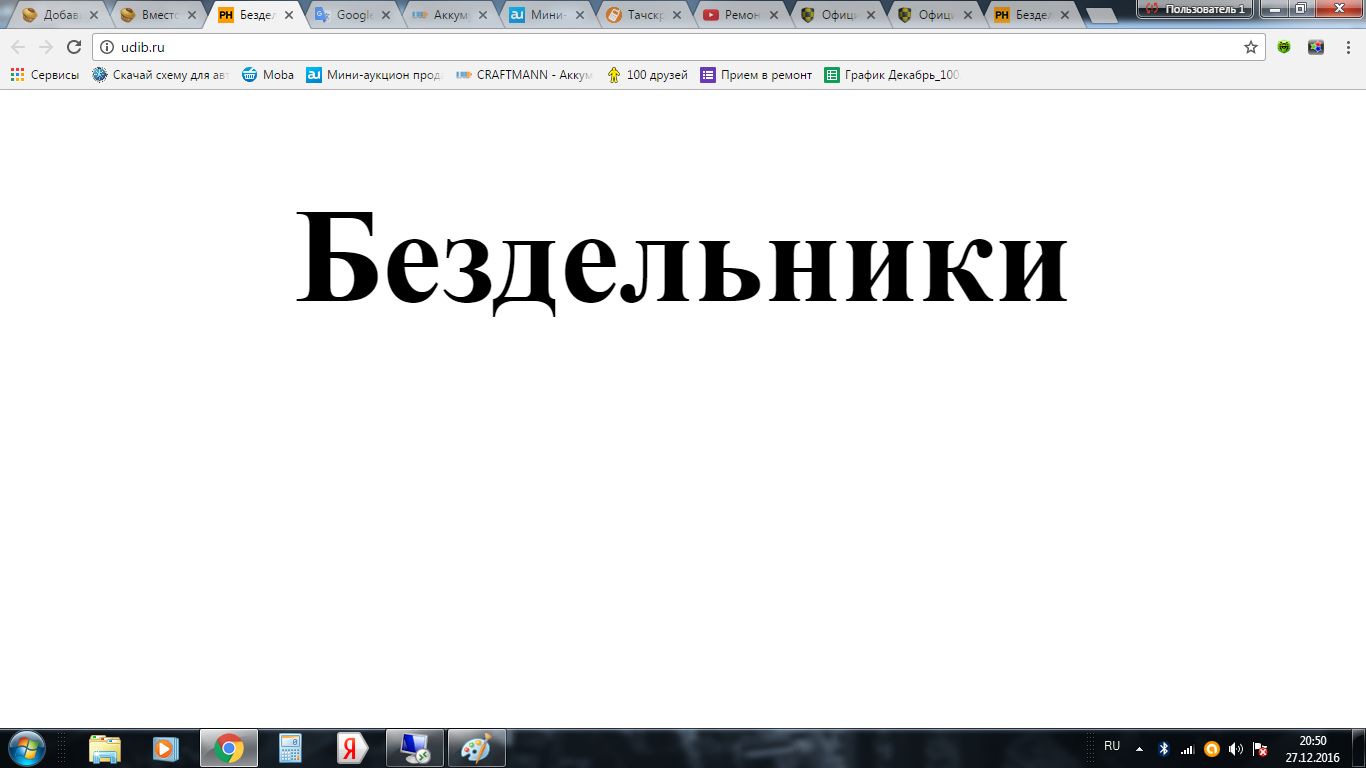Viewport: 1366px width, 768px height.
Task: Open the RU input language selector
Action: coord(1112,746)
